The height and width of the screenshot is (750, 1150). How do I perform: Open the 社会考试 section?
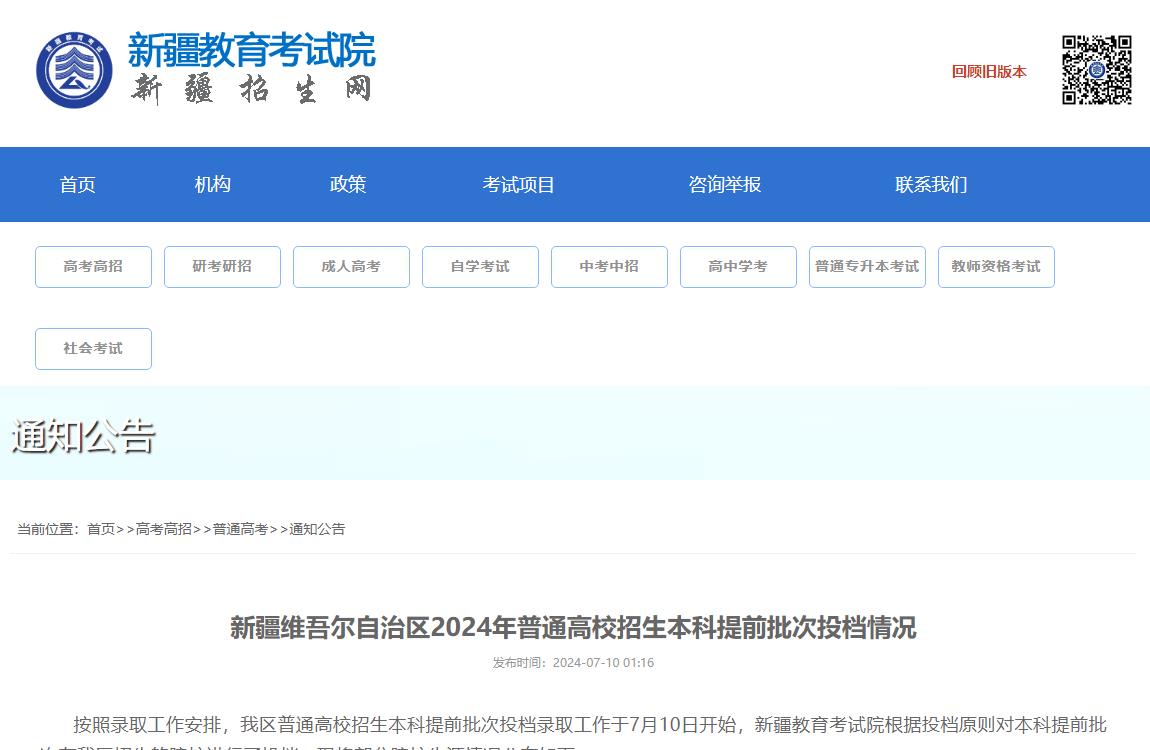tap(93, 348)
